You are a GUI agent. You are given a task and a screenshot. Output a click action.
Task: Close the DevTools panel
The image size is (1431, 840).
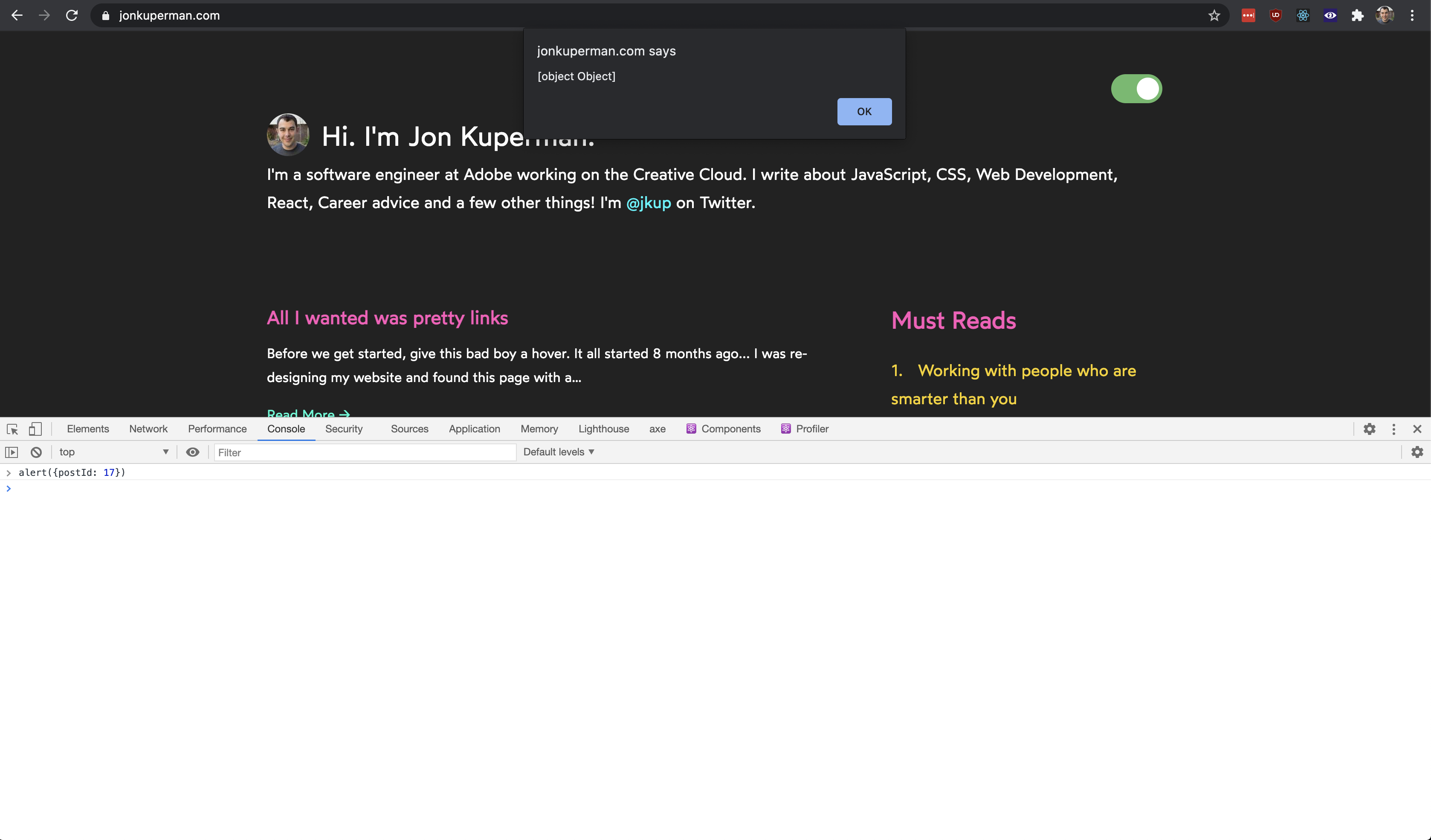click(1417, 429)
